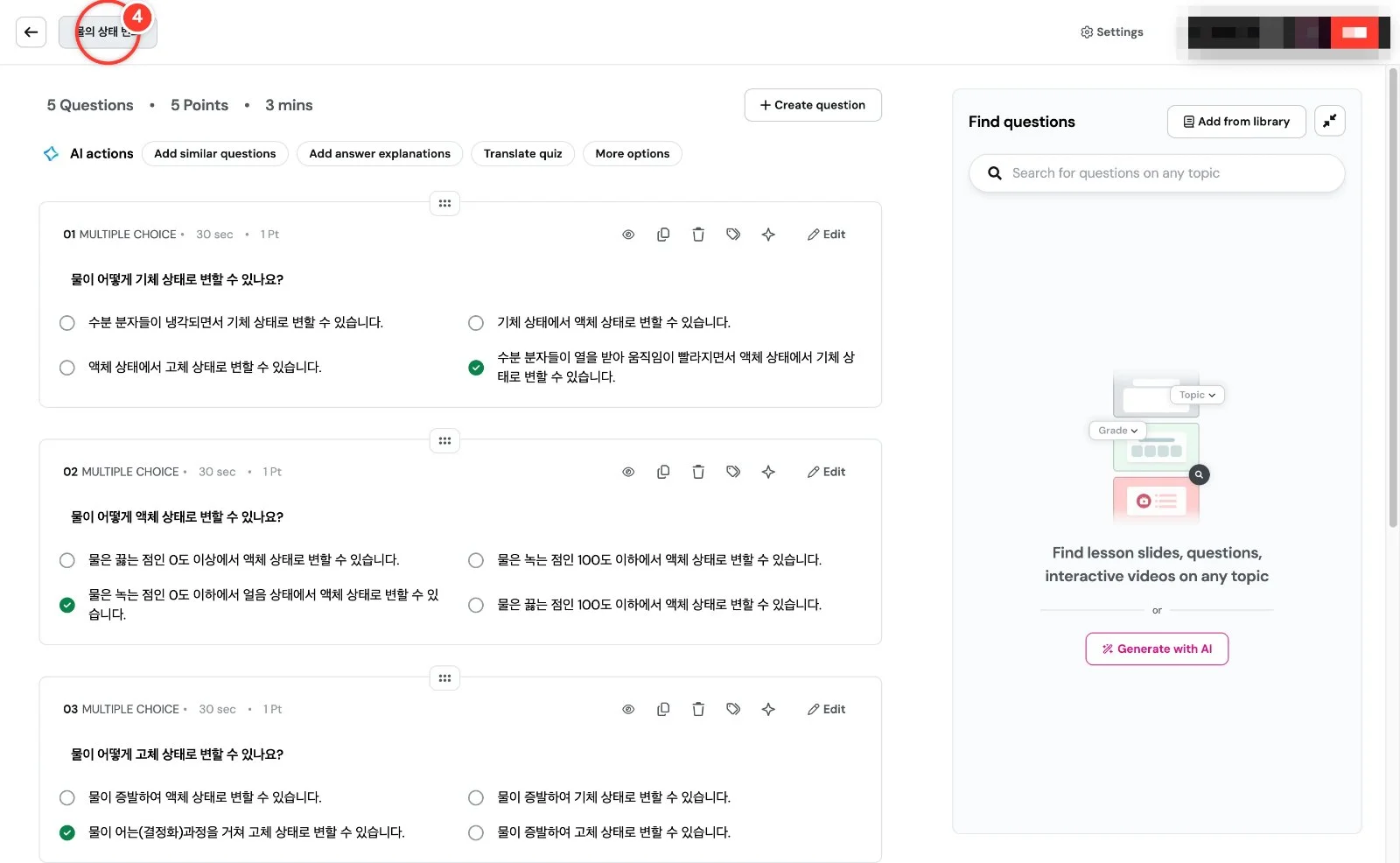Duplicate question 03

[663, 709]
